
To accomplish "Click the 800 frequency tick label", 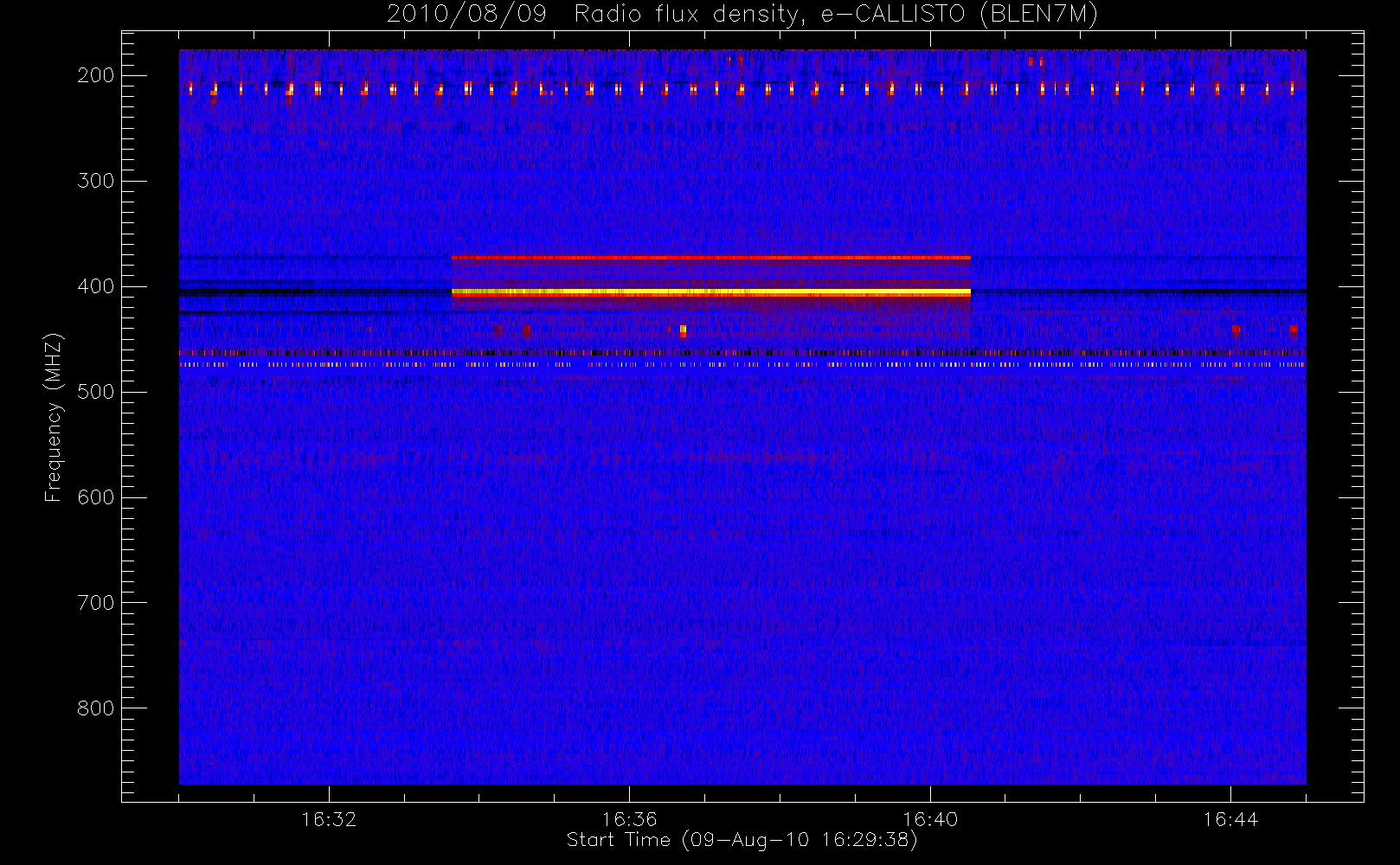I will pos(96,708).
